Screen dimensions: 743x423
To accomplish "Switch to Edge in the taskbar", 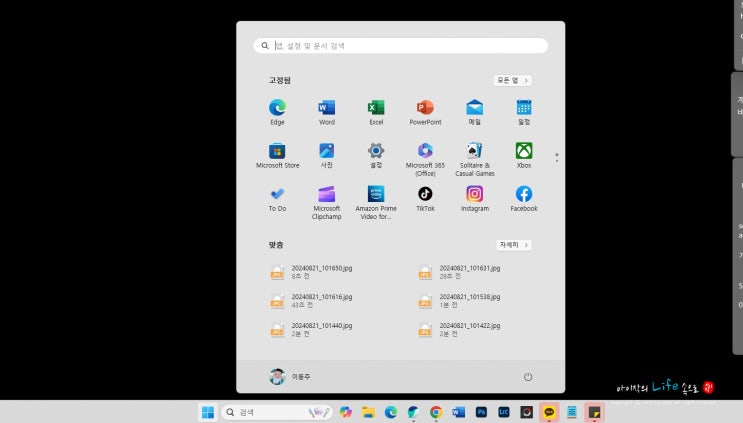I will click(x=390, y=412).
